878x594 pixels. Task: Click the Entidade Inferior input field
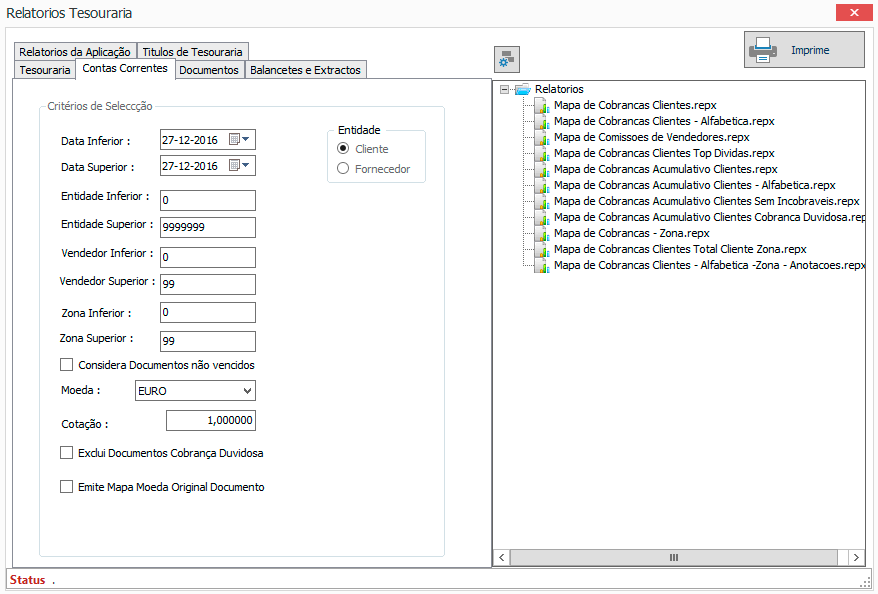tap(208, 200)
